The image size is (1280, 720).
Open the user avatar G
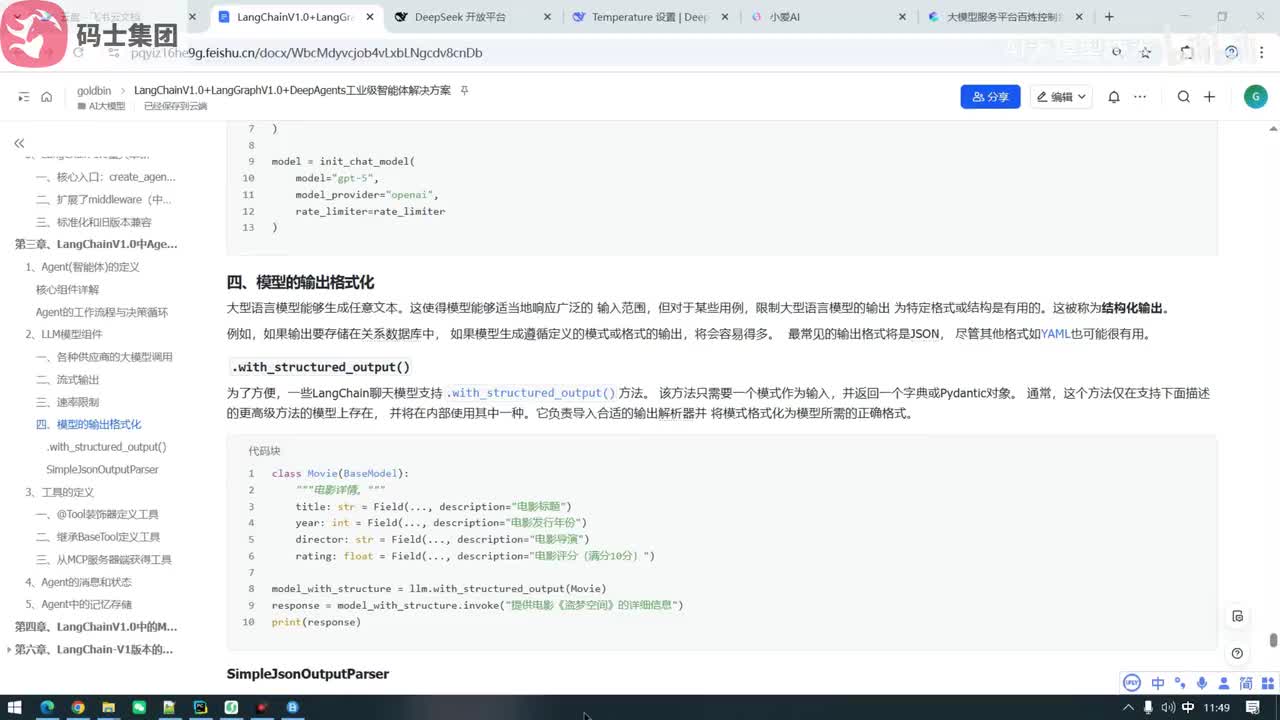tap(1256, 97)
